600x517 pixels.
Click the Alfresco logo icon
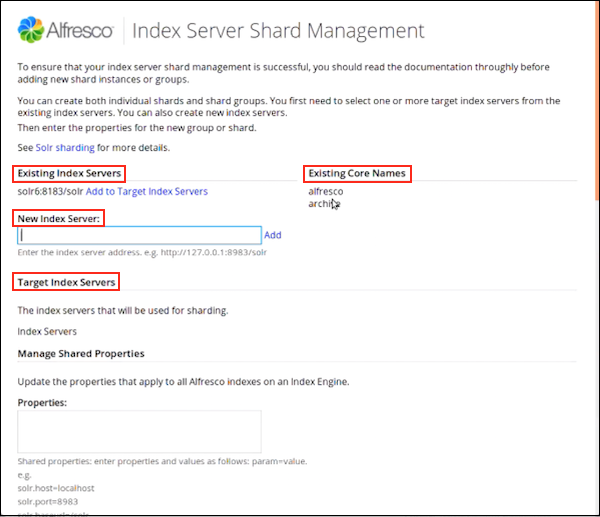click(x=30, y=30)
